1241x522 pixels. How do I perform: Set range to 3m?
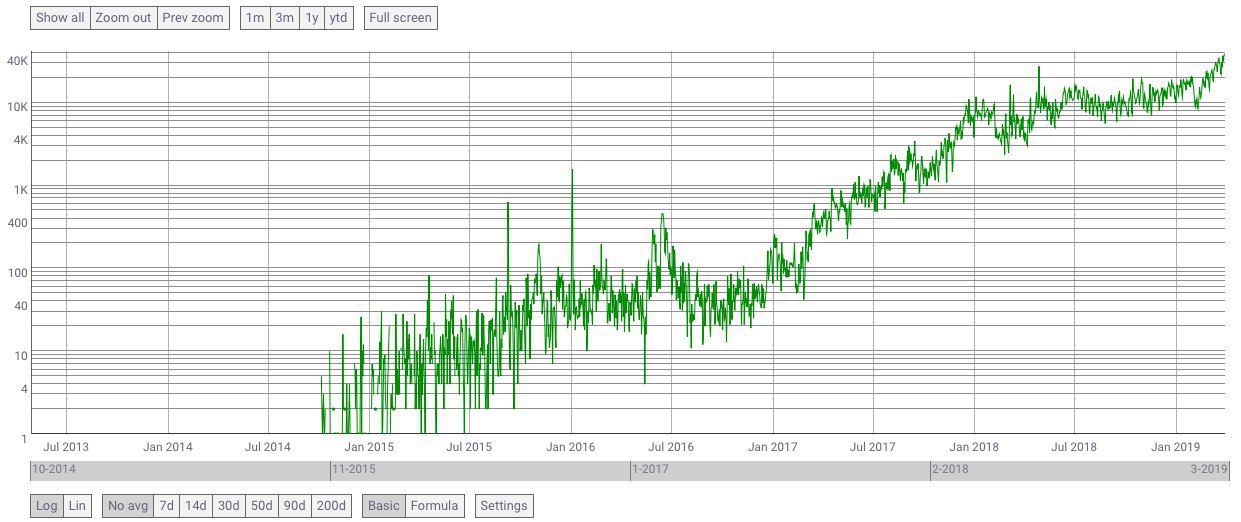point(285,18)
